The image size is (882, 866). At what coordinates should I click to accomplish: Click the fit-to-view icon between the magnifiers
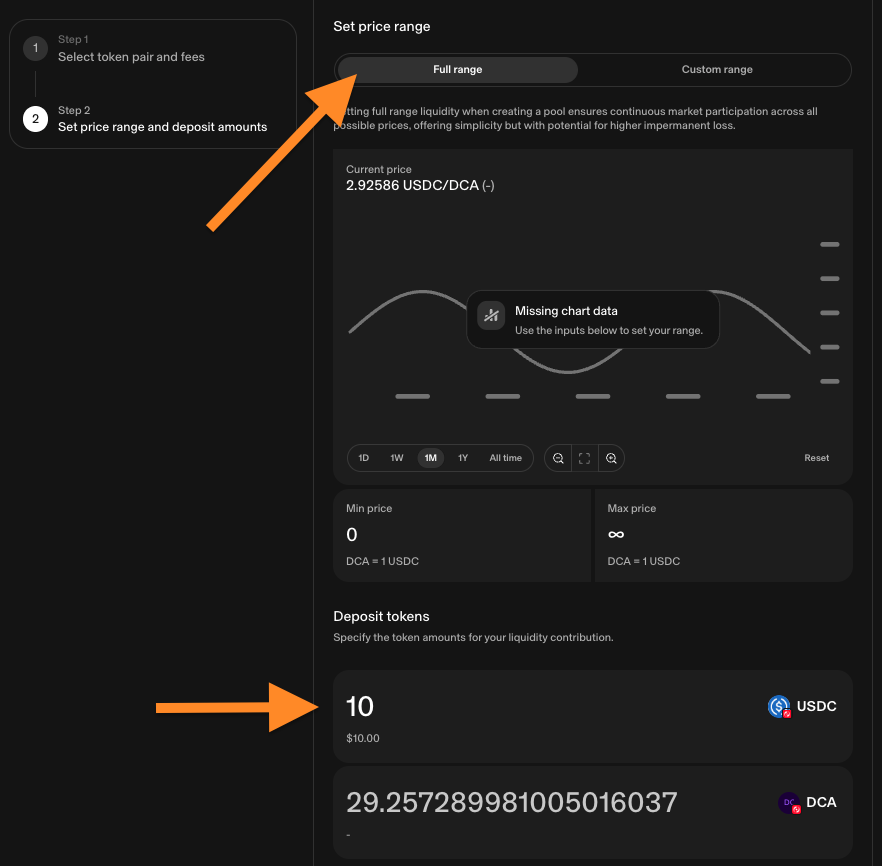tap(584, 458)
